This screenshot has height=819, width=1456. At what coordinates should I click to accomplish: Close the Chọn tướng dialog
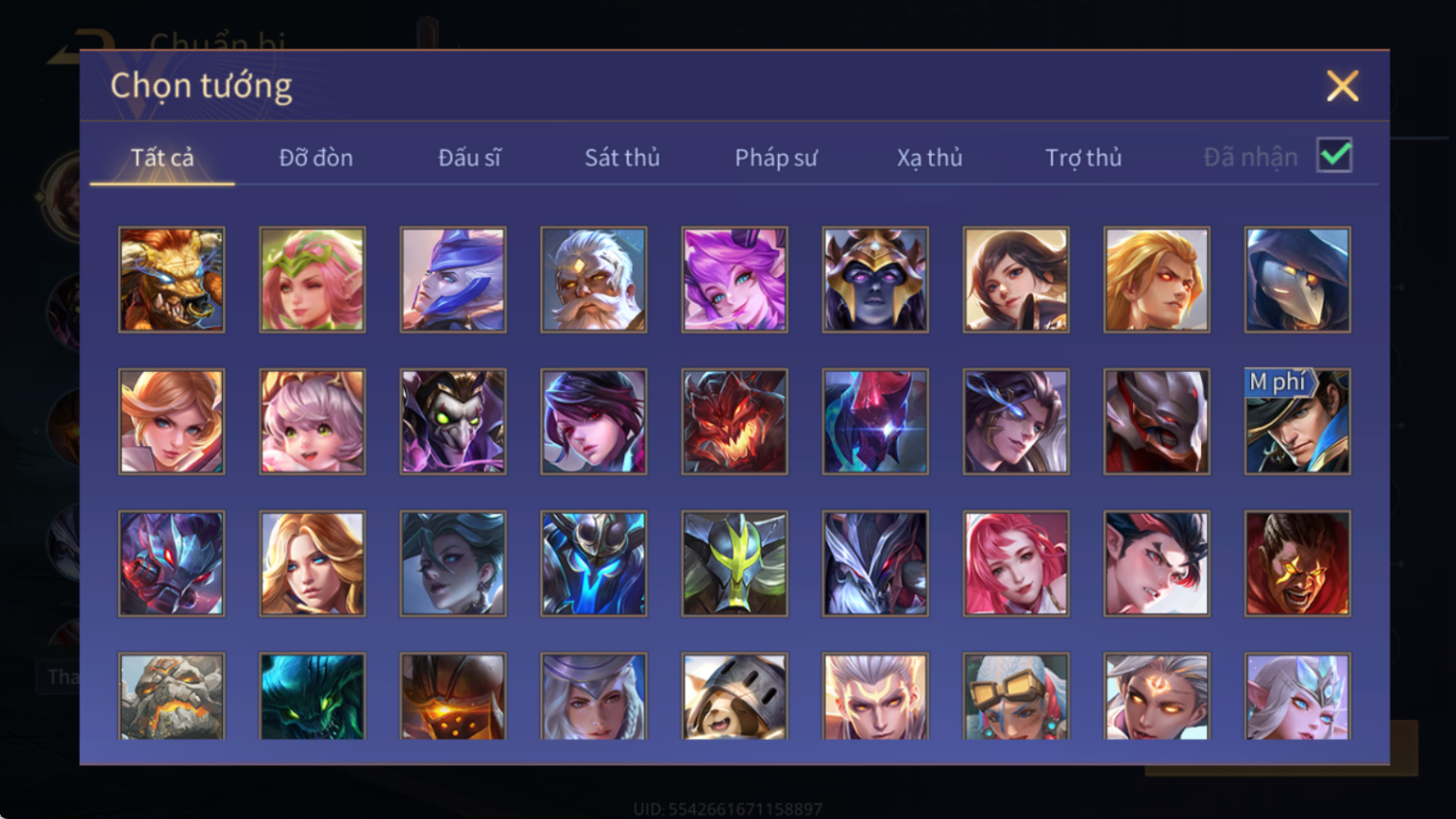1343,86
